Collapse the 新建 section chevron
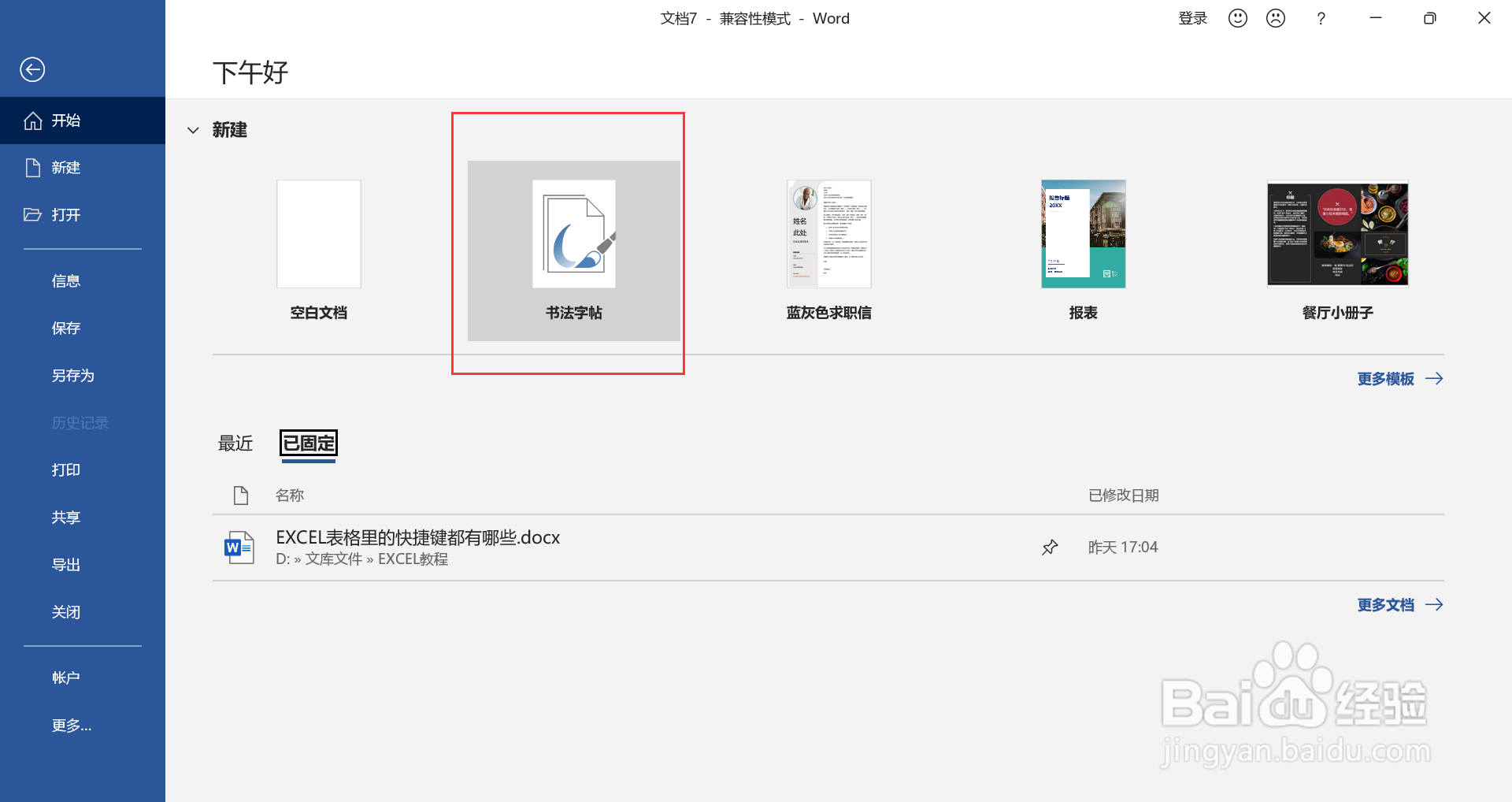This screenshot has height=802, width=1512. (193, 130)
